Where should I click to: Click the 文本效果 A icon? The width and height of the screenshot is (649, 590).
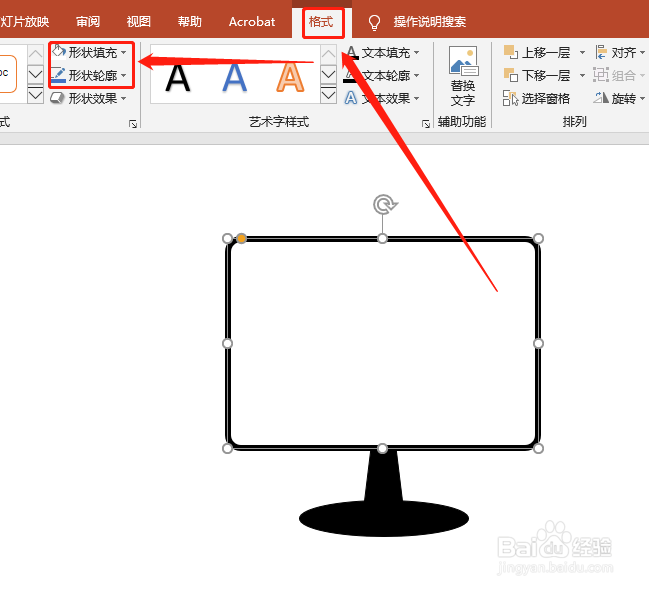point(351,98)
